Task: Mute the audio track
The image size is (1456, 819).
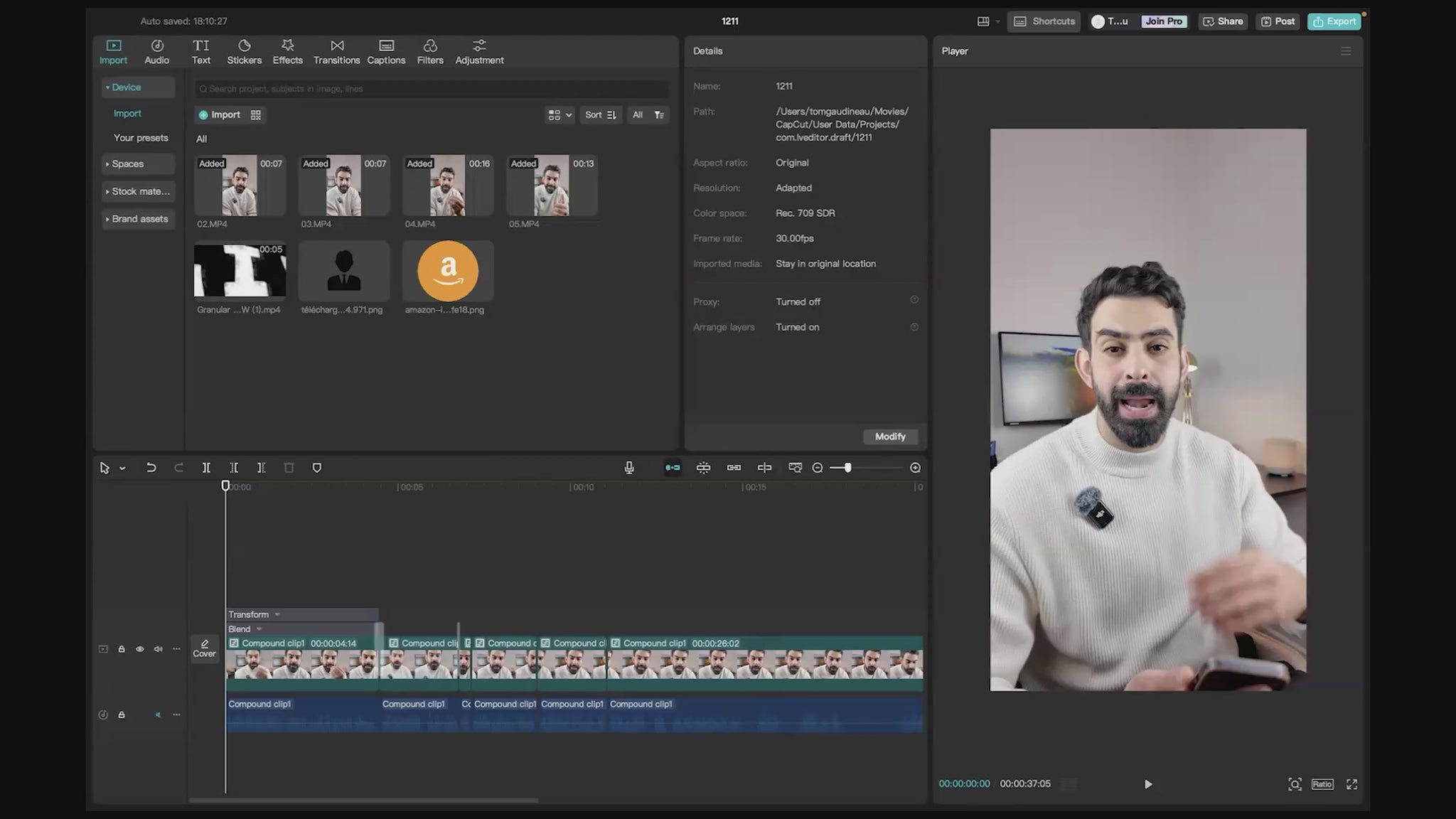Action: [x=158, y=714]
